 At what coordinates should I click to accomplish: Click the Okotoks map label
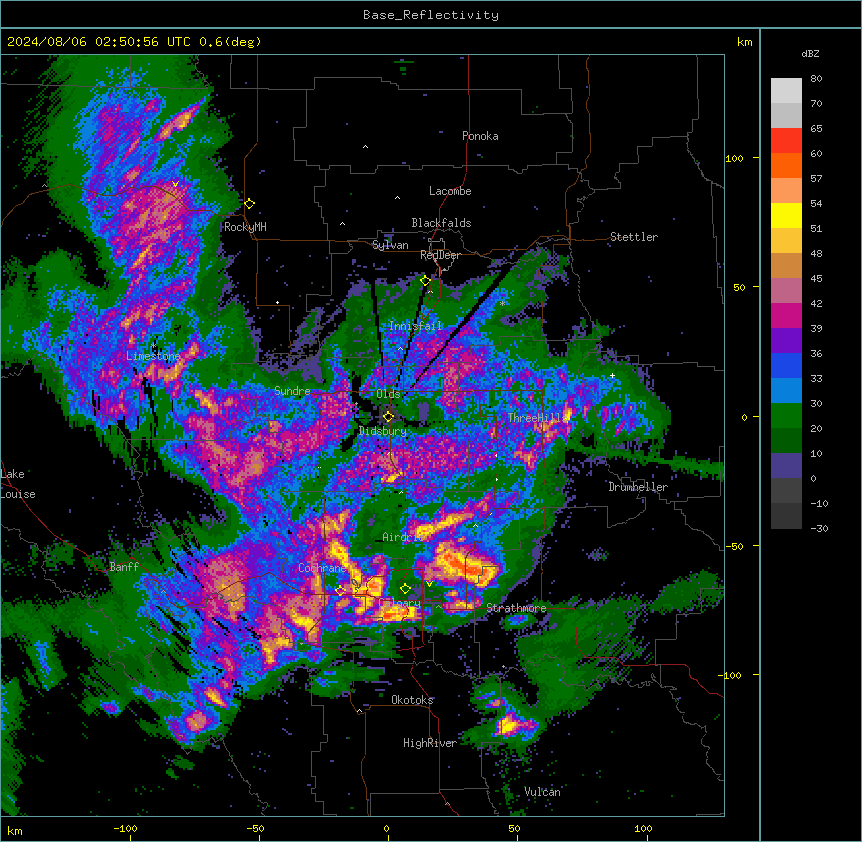pos(412,700)
